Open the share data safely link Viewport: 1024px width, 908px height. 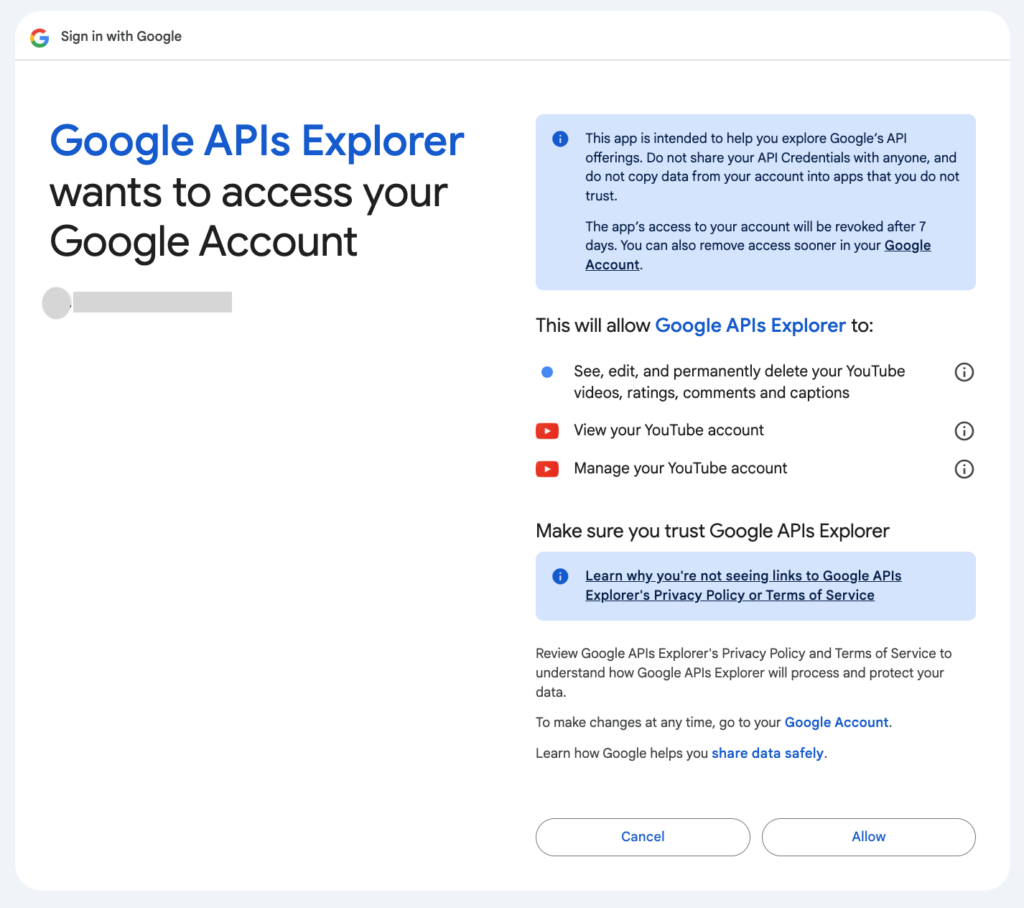click(767, 753)
